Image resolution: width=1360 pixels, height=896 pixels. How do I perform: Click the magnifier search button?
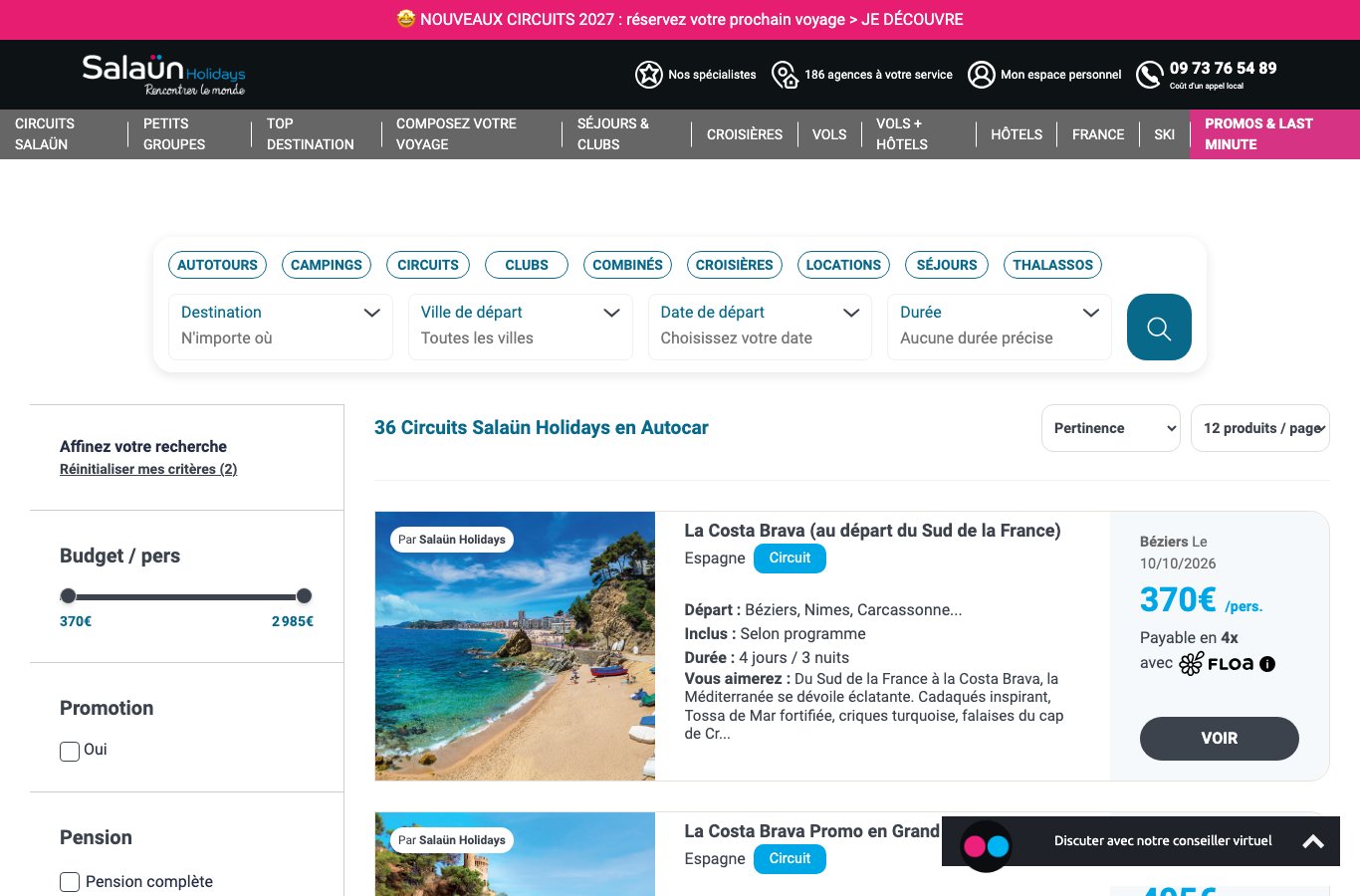1159,327
